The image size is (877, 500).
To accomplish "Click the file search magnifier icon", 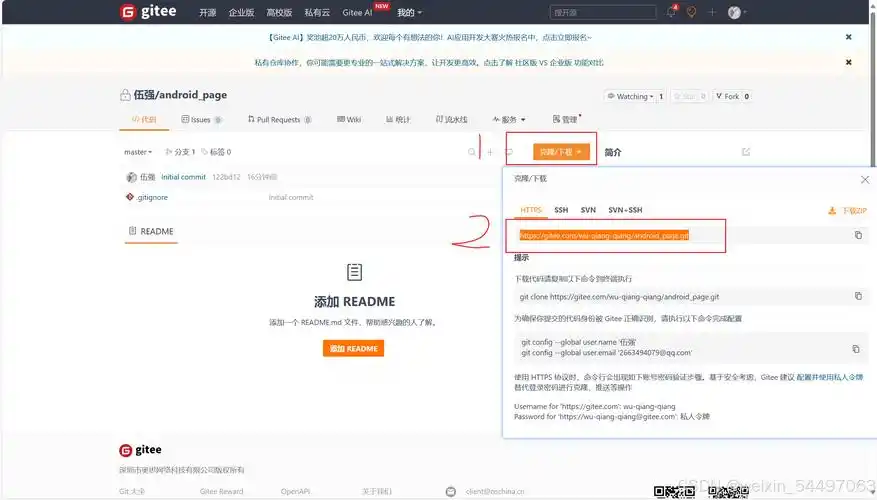I will click(471, 152).
